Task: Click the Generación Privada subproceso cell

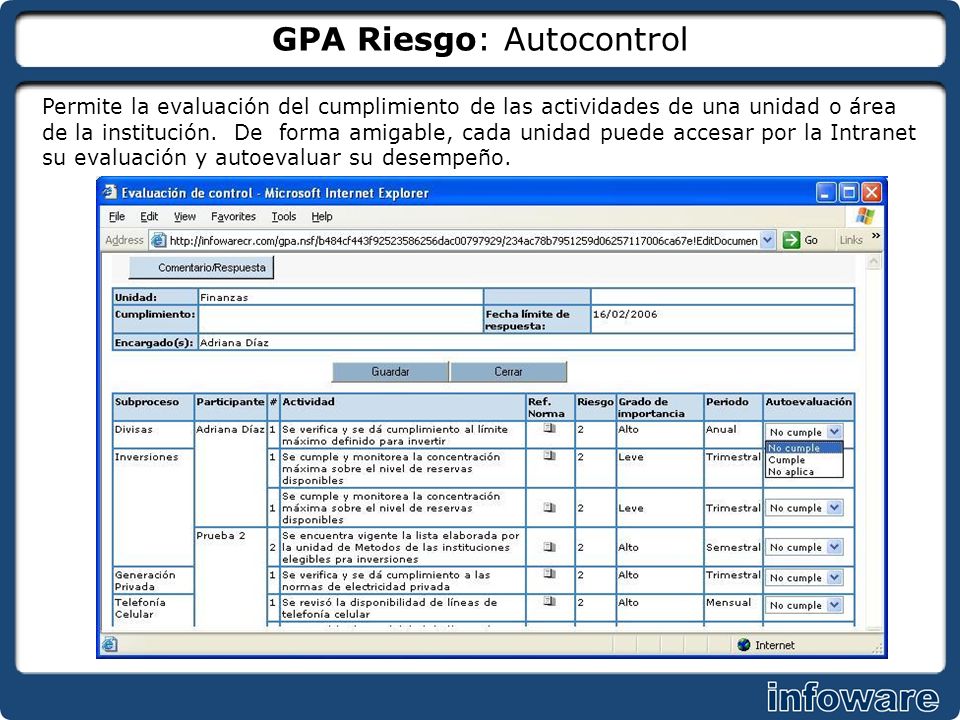Action: 153,580
